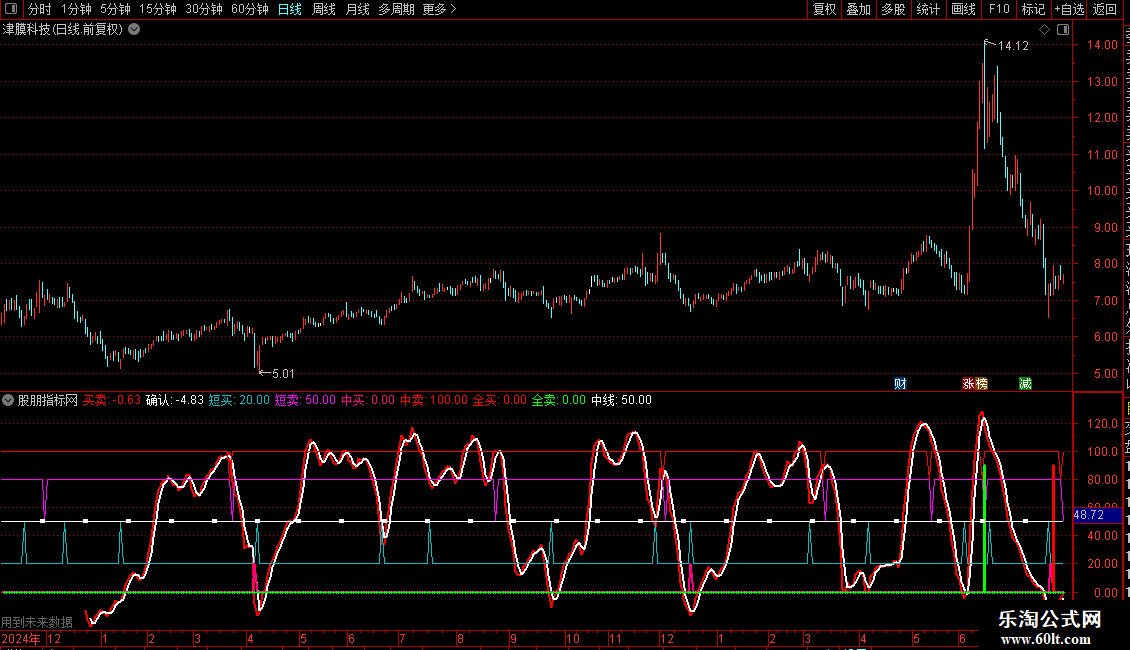Click the 全卖: 0.00 indicator value
Screen dimensions: 1130x650
(559, 400)
